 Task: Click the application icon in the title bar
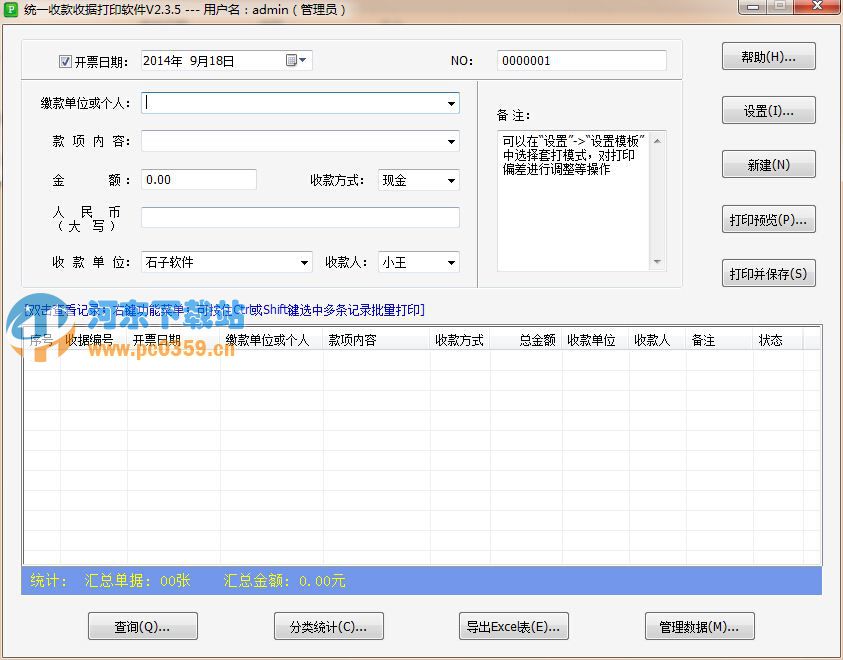coord(12,10)
